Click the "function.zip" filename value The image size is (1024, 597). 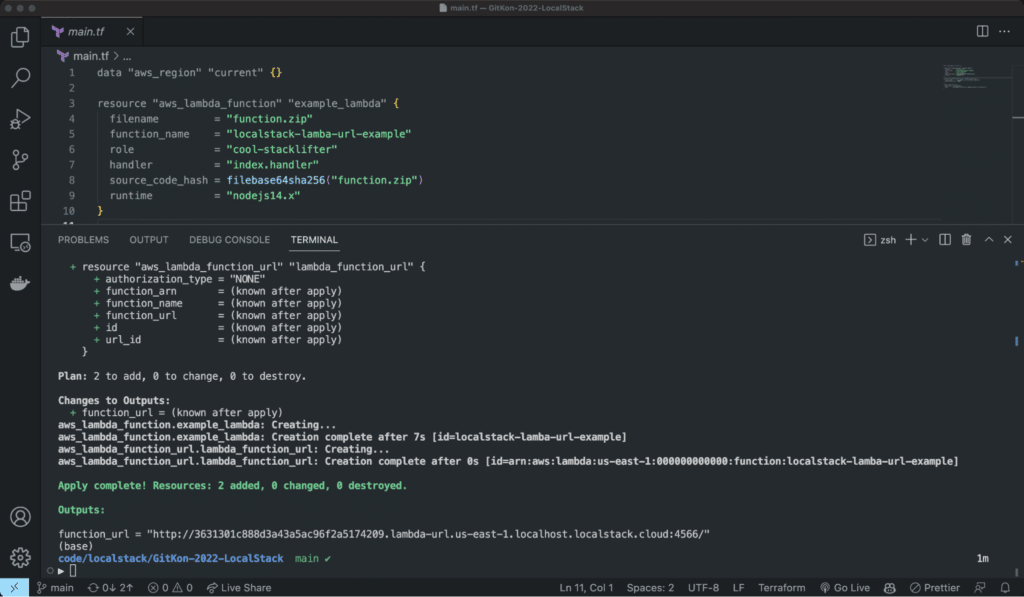[269, 119]
